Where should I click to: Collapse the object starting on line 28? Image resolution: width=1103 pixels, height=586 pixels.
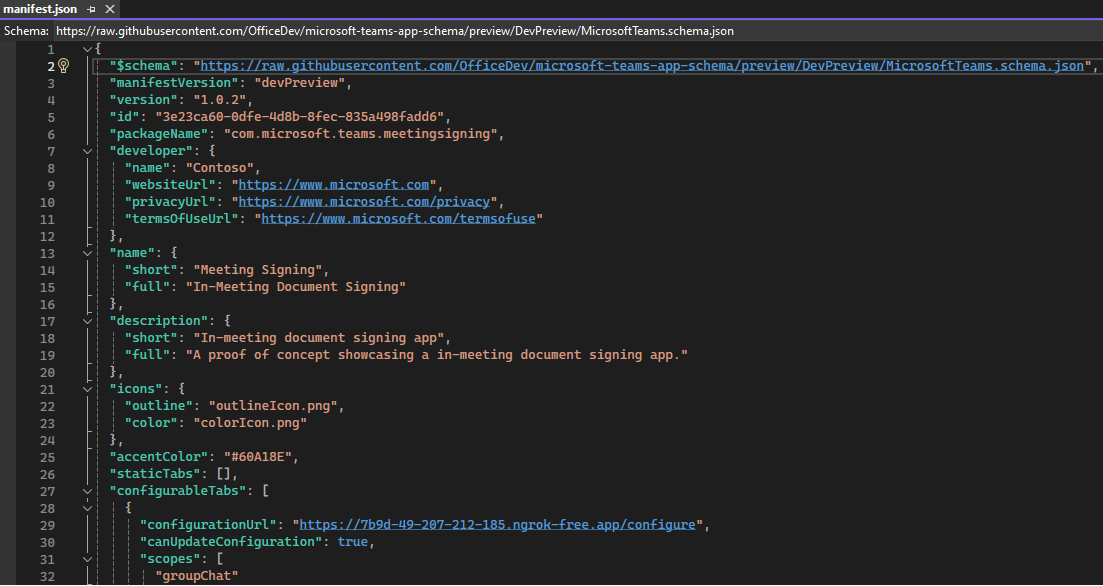pos(87,509)
